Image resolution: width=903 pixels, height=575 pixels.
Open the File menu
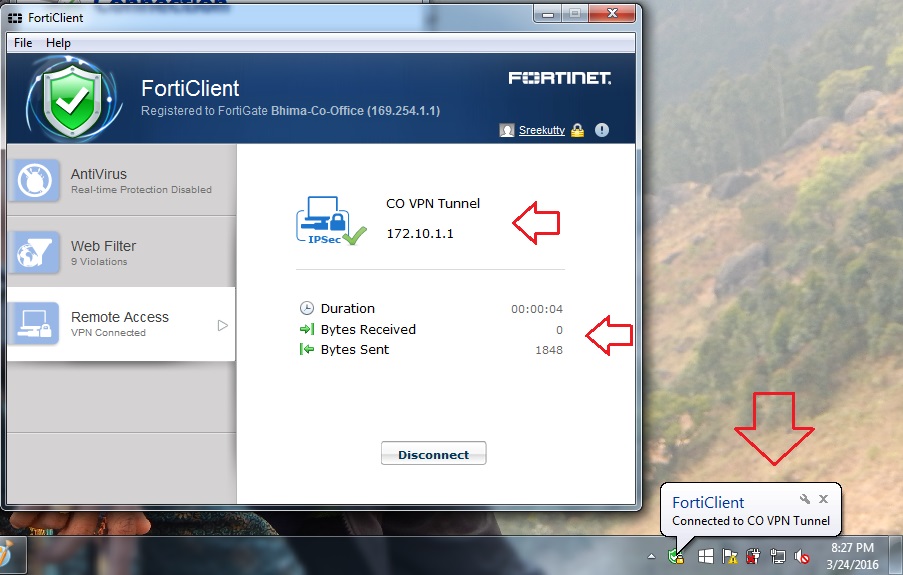coord(23,43)
